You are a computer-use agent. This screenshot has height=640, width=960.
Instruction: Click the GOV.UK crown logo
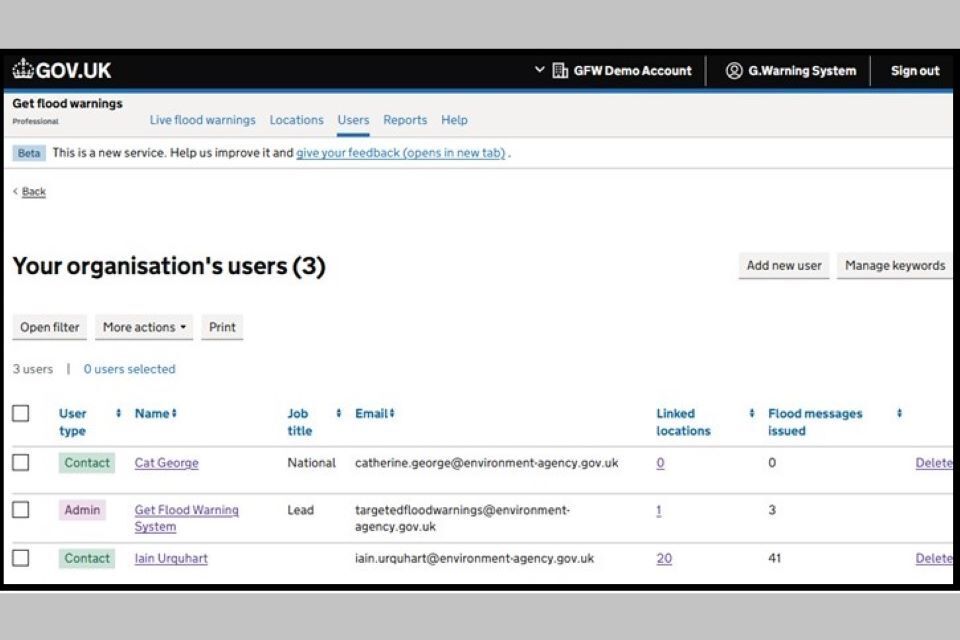pos(23,69)
